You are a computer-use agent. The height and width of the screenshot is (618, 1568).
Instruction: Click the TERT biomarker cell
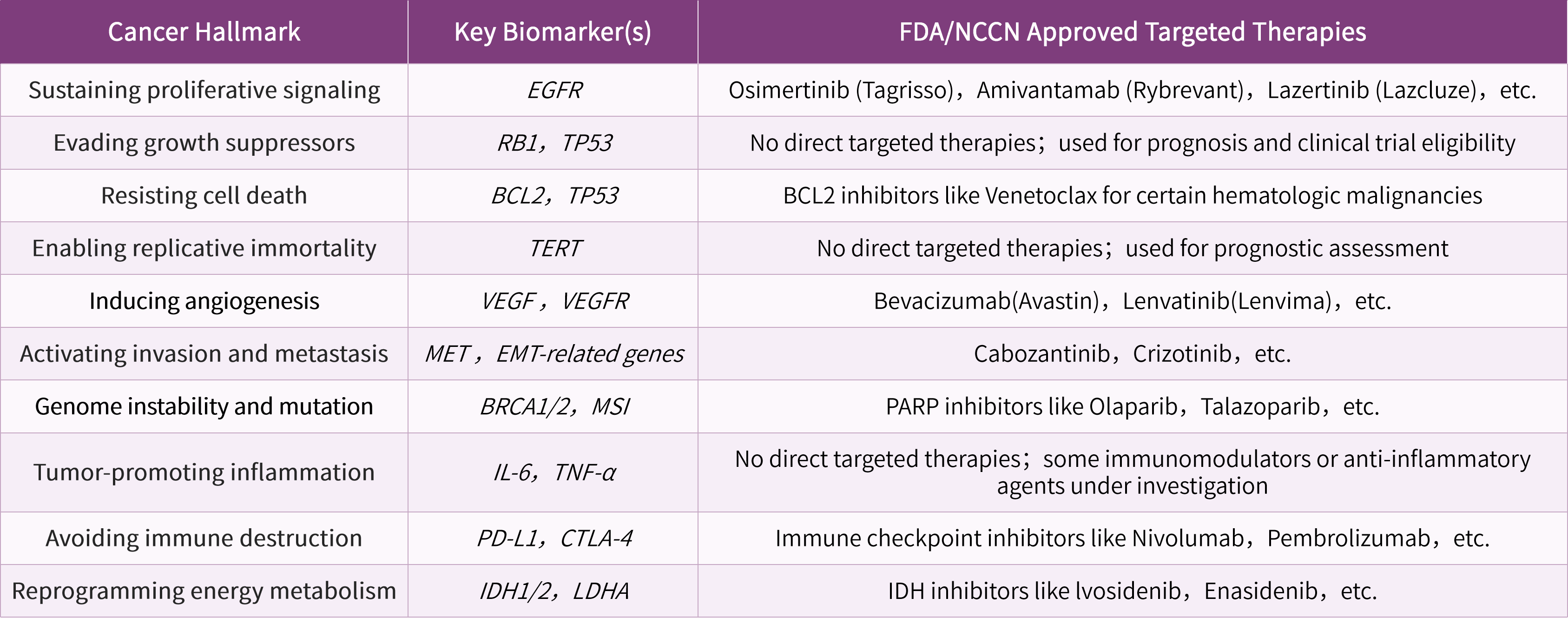pyautogui.click(x=553, y=248)
